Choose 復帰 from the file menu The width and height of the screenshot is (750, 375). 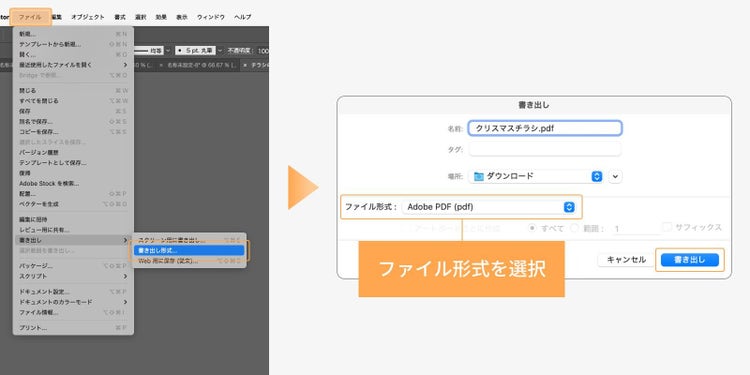pyautogui.click(x=73, y=173)
